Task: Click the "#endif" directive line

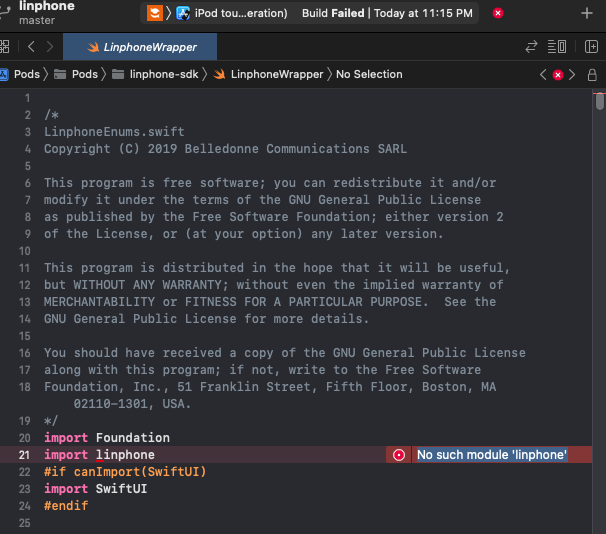Action: click(x=66, y=506)
